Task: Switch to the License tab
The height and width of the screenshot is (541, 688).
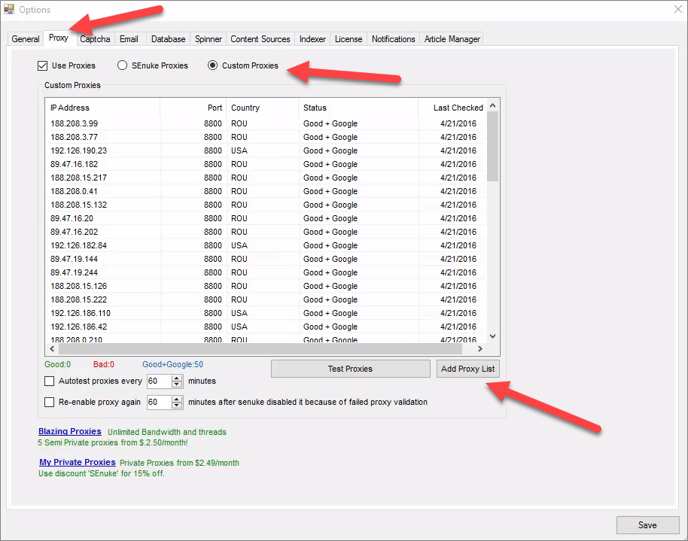Action: pos(348,39)
